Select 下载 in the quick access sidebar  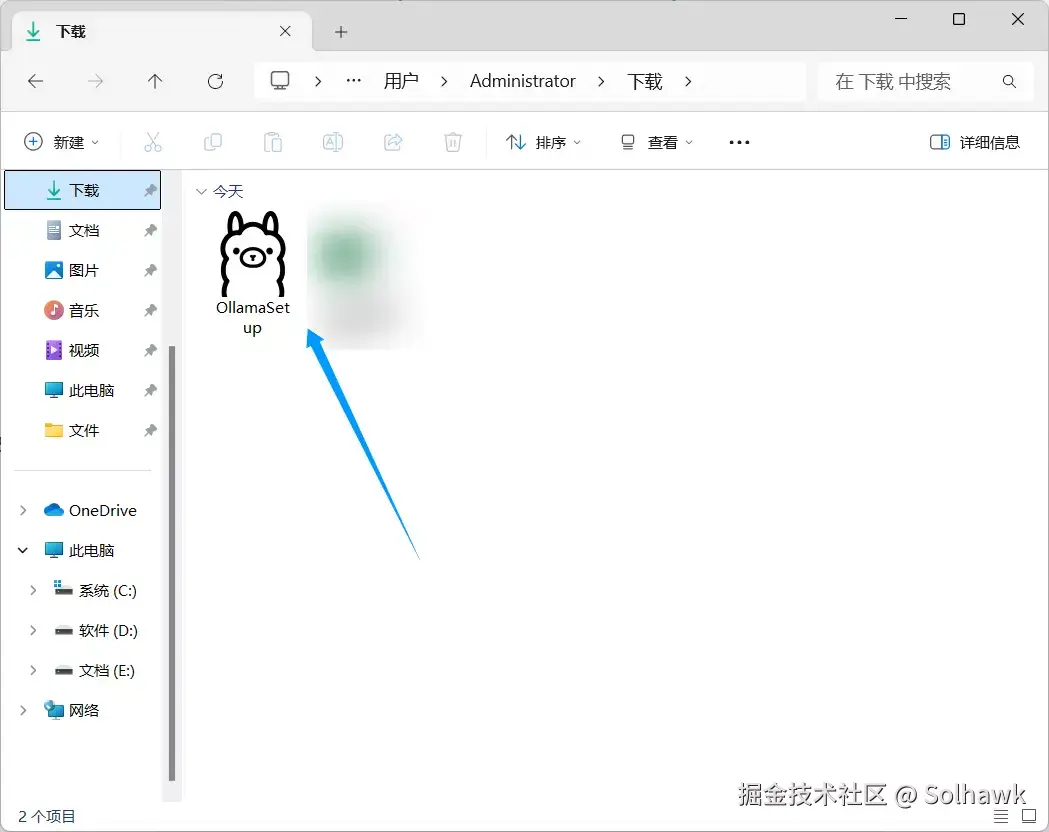83,191
